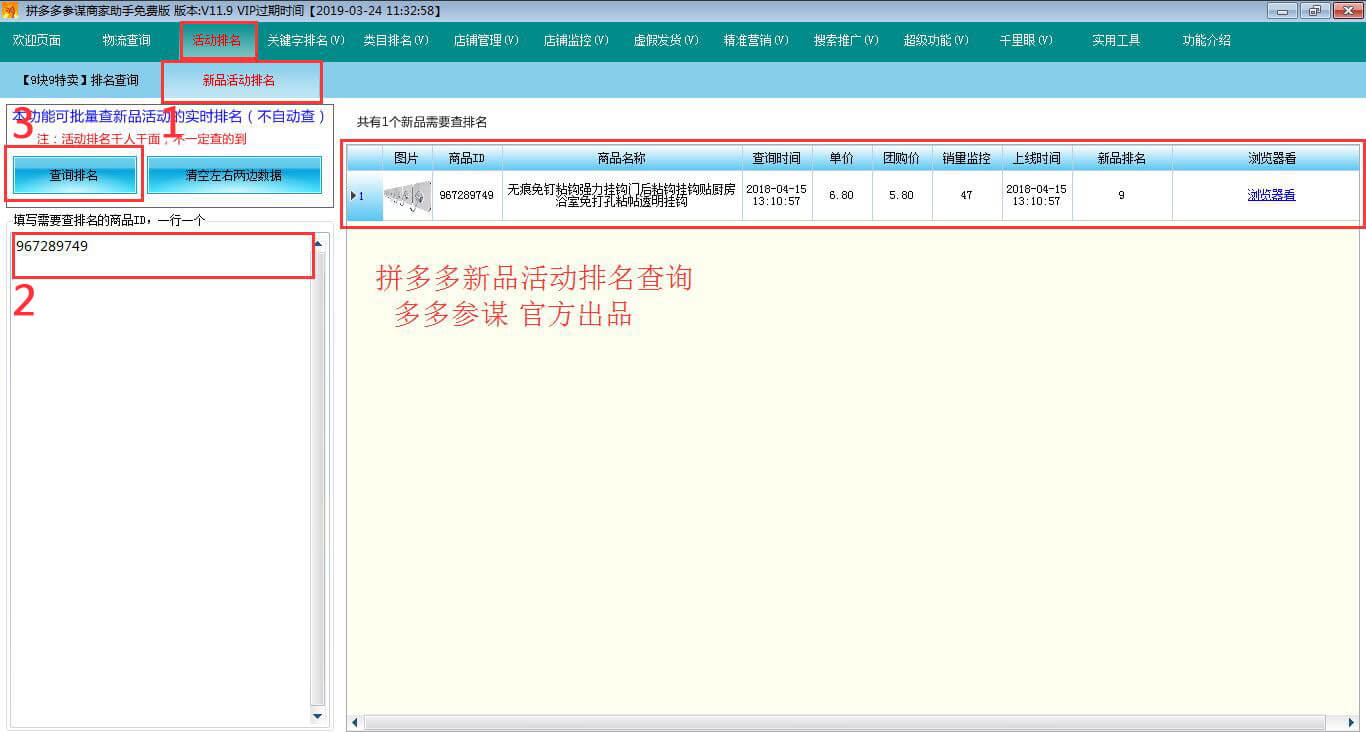
Task: Open the 功能介绍 menu tab
Action: tap(1206, 41)
